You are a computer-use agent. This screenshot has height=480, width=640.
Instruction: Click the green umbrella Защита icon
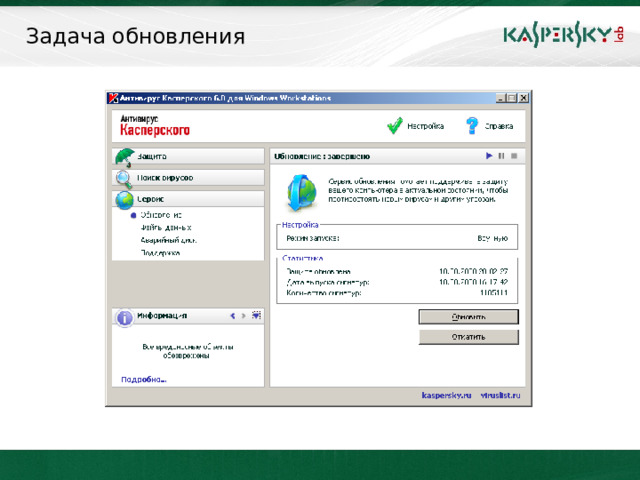click(124, 158)
